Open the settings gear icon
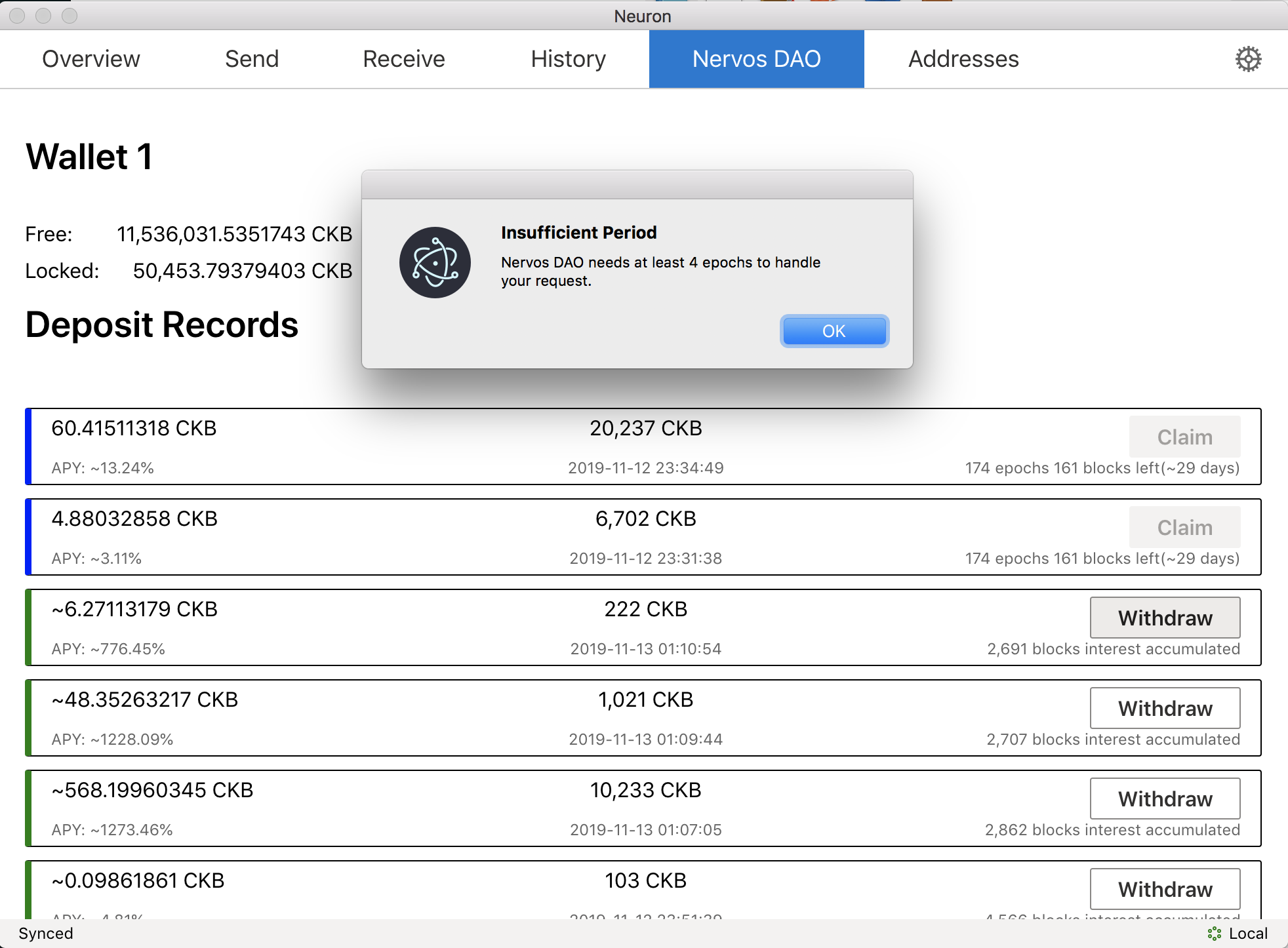The image size is (1288, 948). coord(1248,59)
